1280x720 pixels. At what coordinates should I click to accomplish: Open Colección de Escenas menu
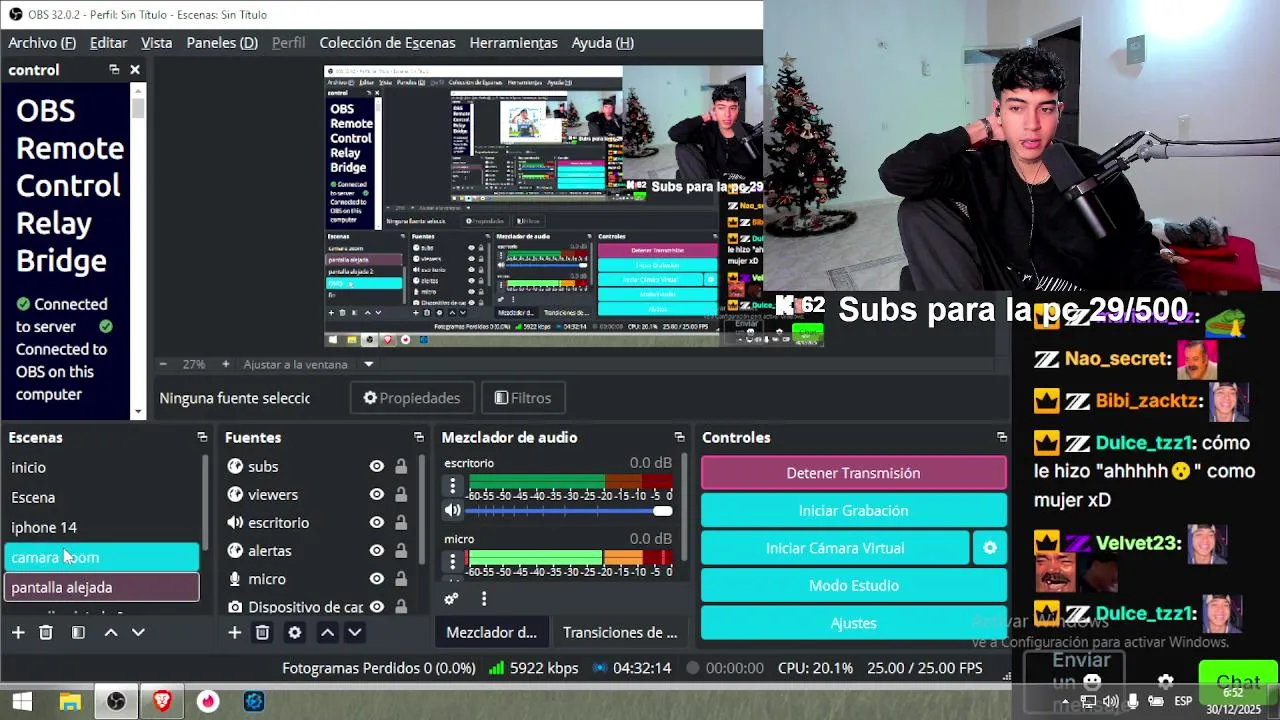[387, 42]
